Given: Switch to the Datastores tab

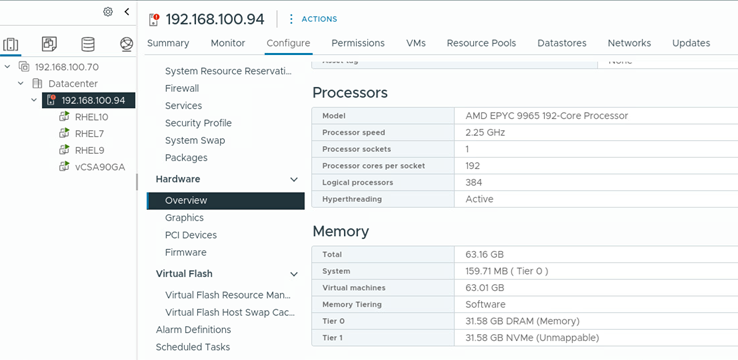Looking at the screenshot, I should [562, 43].
